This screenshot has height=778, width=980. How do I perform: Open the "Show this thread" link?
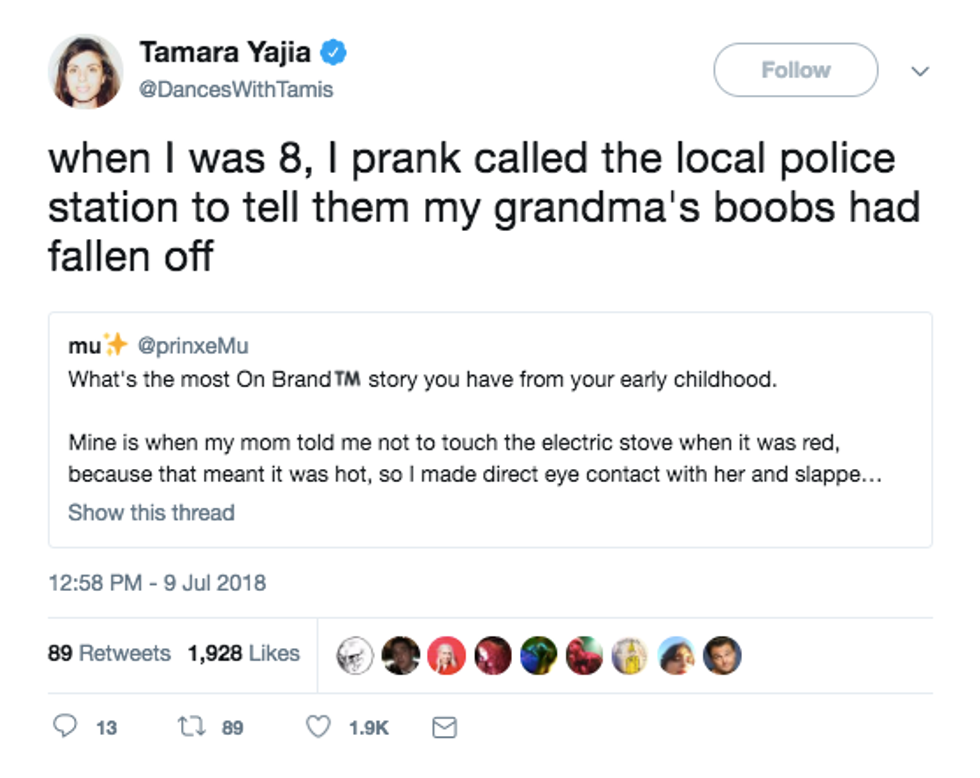pos(151,513)
